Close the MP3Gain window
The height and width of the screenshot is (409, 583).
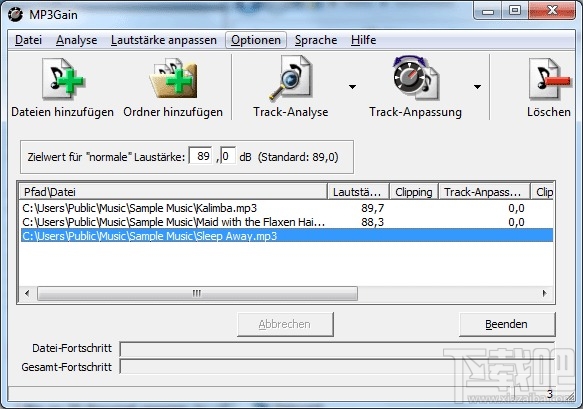[x=552, y=11]
